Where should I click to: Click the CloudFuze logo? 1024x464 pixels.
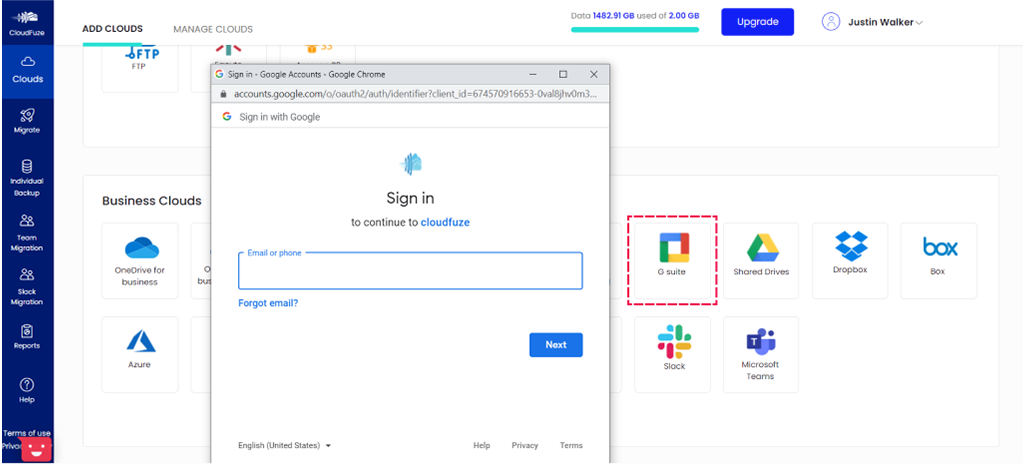27,23
